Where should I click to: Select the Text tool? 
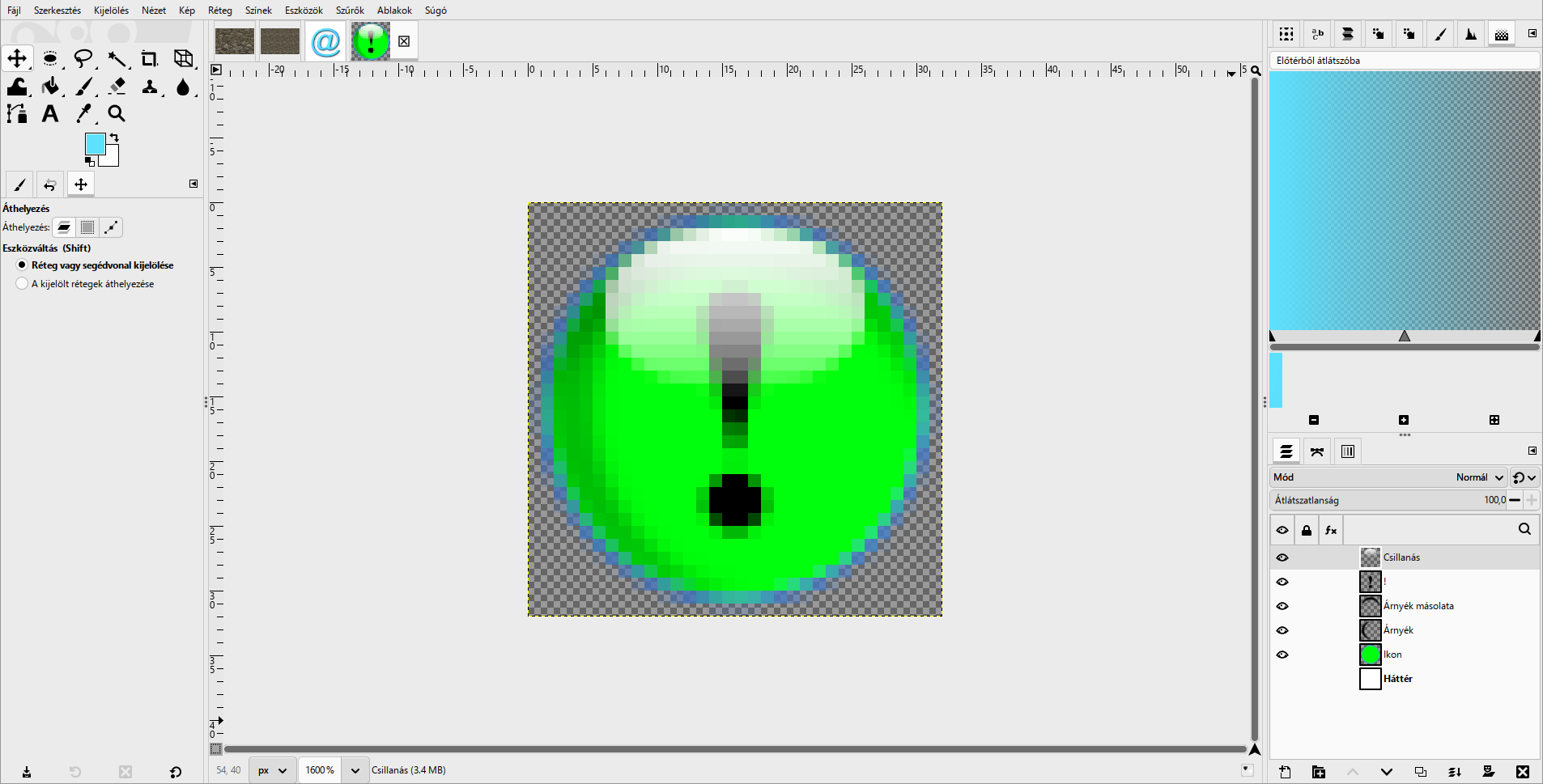coord(50,114)
